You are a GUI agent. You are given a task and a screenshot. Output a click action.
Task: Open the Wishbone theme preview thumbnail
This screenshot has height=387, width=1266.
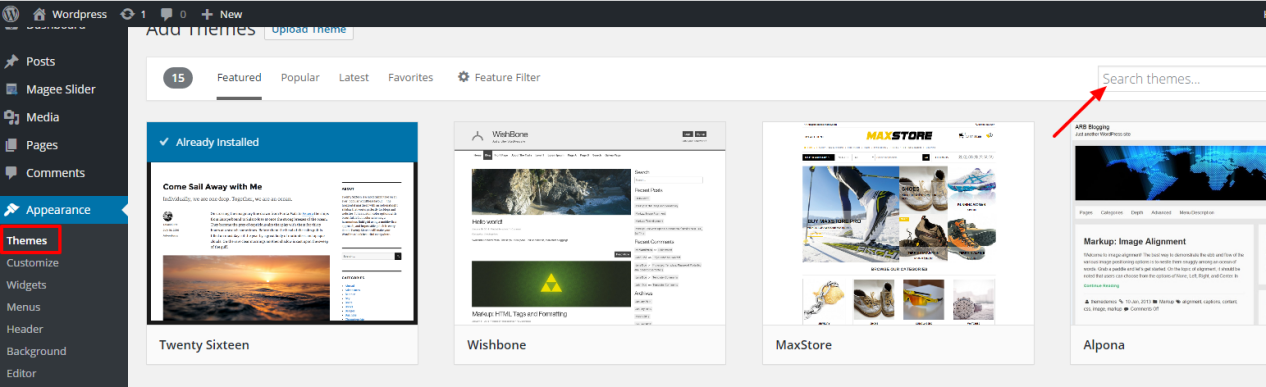590,223
